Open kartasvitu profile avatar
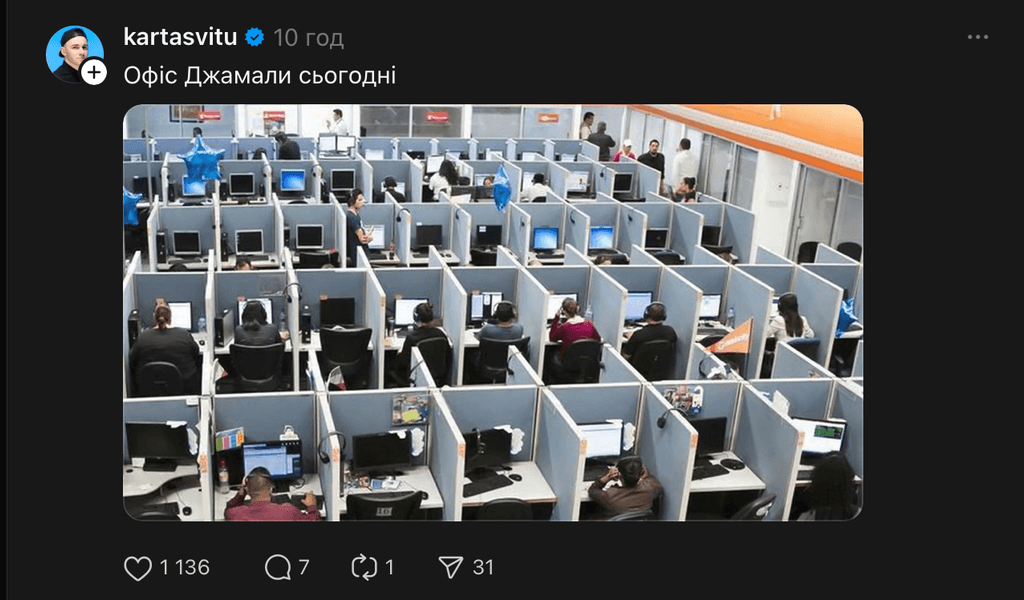 click(x=74, y=54)
